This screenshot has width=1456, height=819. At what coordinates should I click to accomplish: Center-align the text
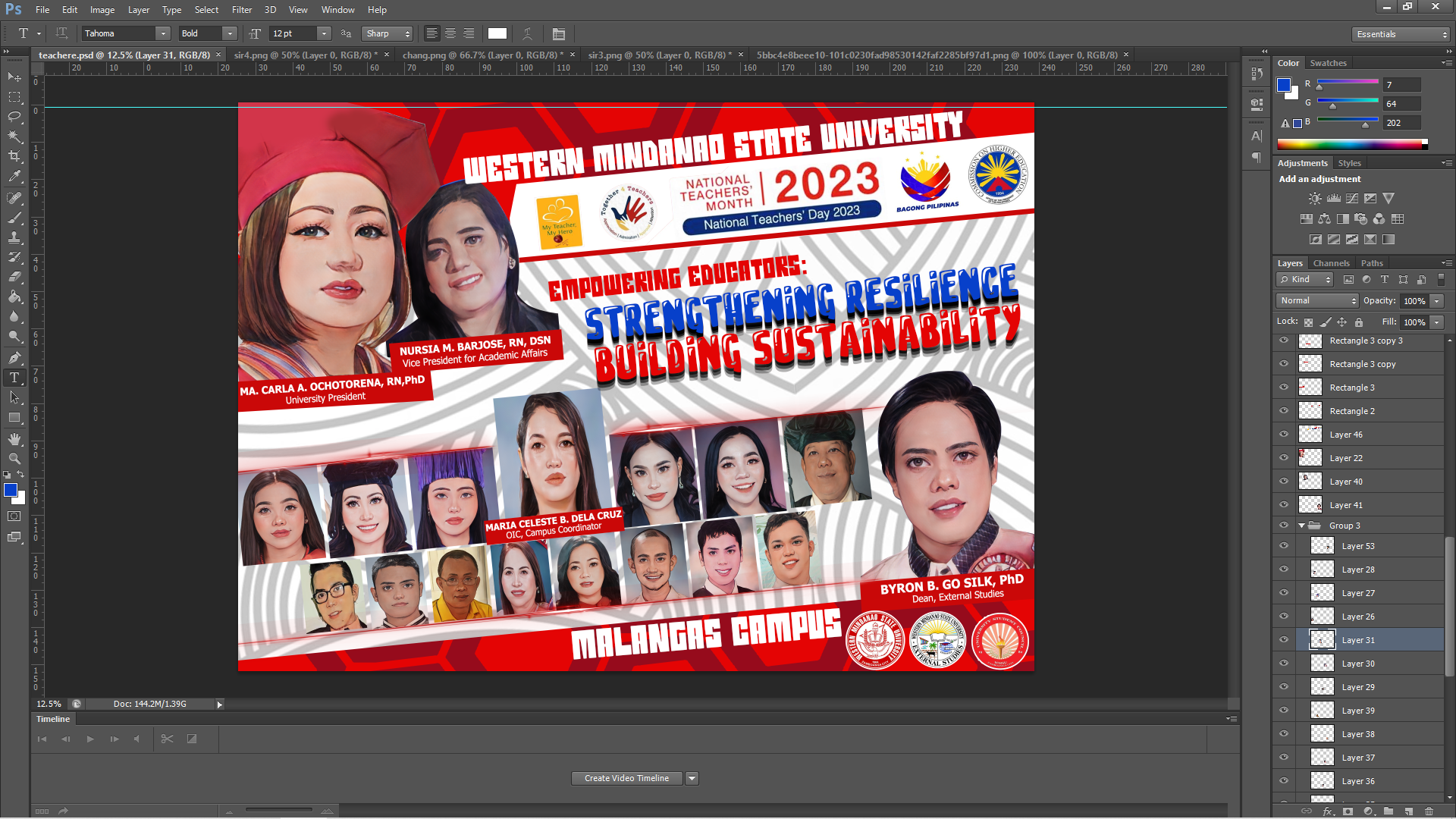[x=450, y=33]
